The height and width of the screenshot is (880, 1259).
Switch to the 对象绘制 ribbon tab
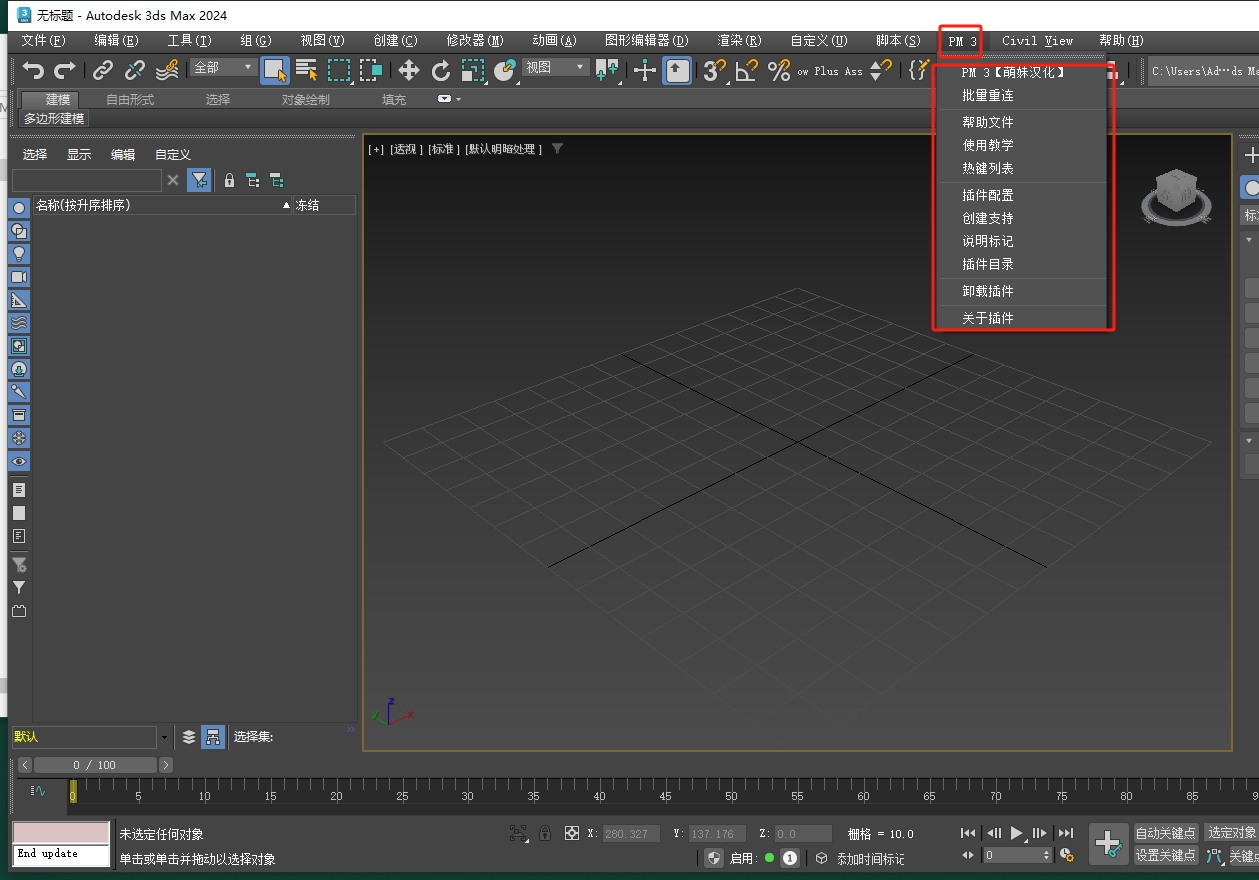[305, 100]
